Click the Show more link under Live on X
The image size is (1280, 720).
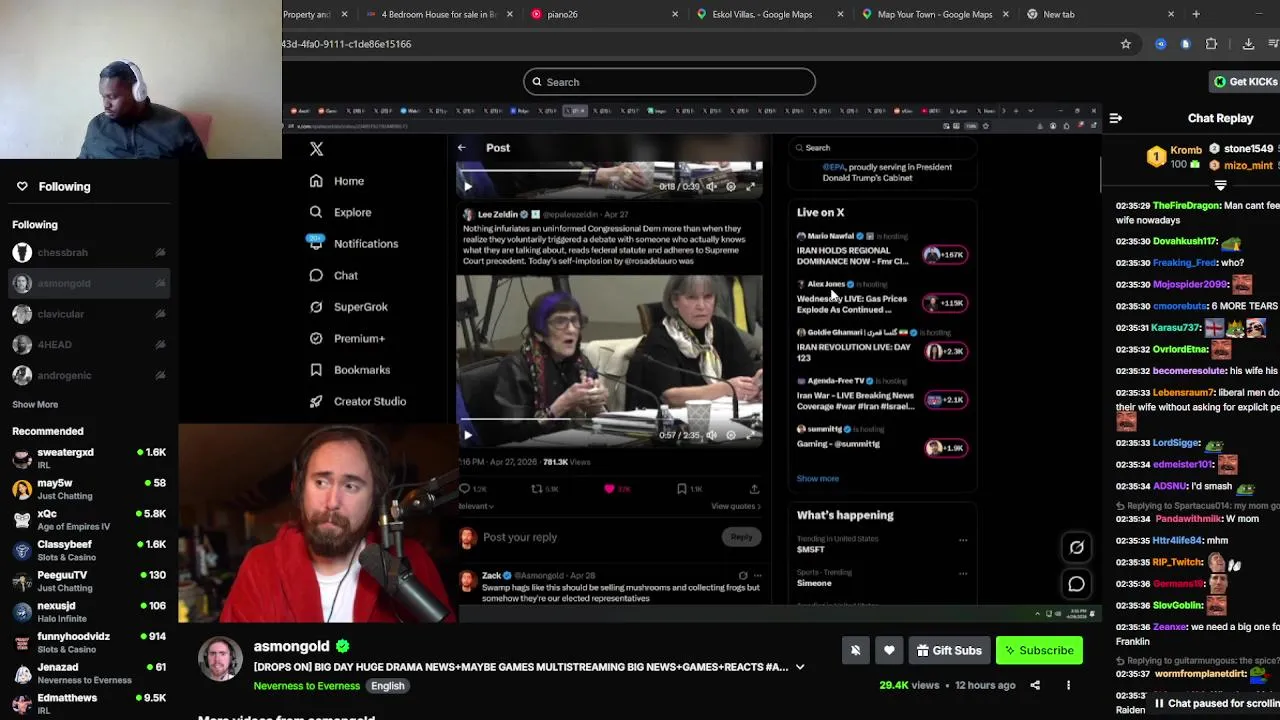coord(817,478)
